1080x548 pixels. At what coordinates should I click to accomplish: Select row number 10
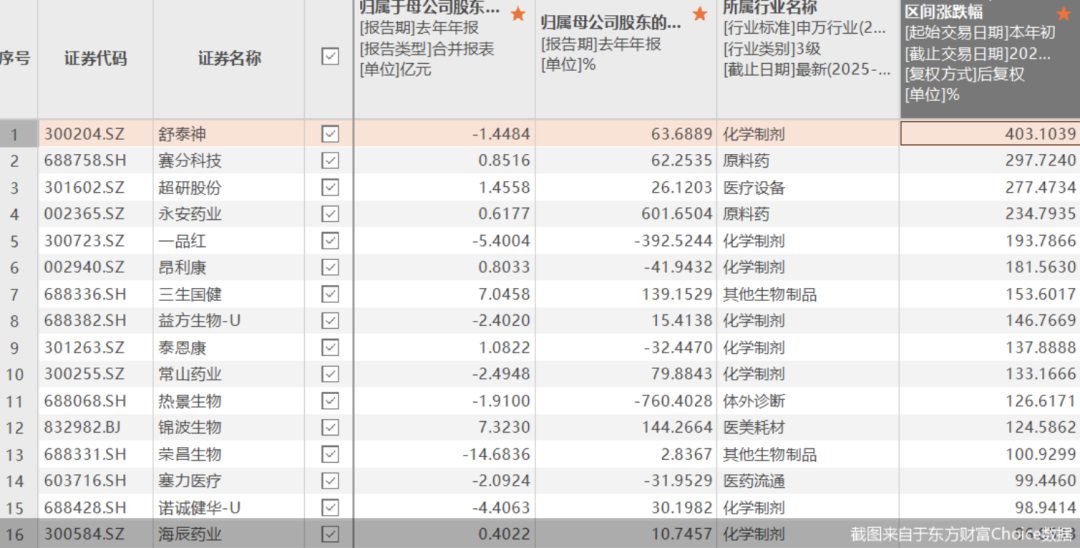15,375
